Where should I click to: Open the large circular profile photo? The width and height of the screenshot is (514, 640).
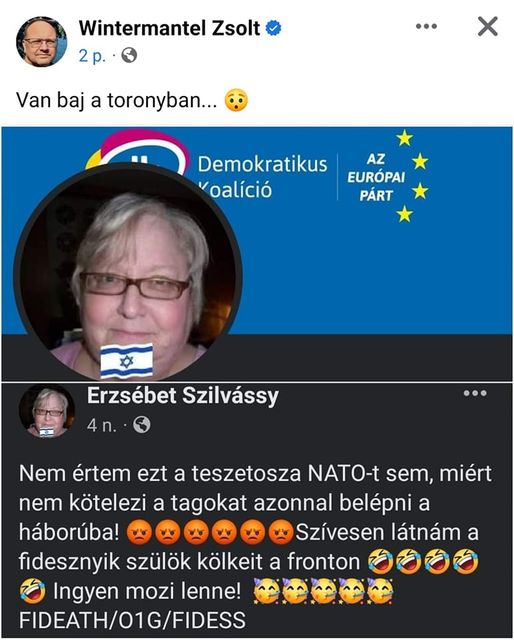click(x=128, y=273)
